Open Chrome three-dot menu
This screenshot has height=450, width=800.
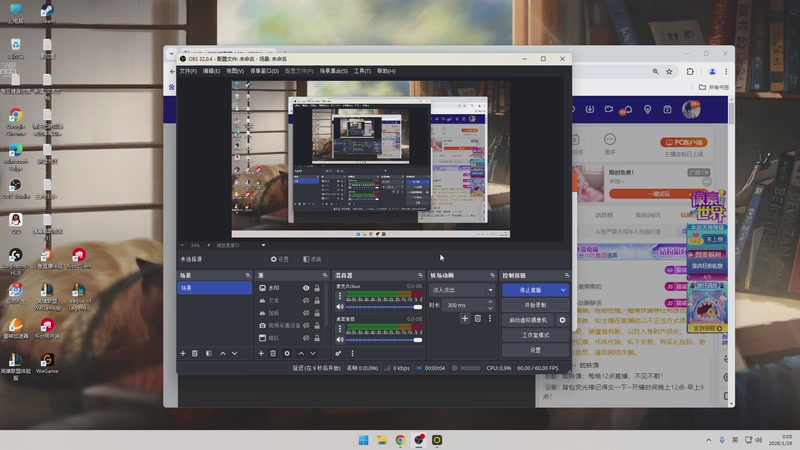(x=726, y=71)
